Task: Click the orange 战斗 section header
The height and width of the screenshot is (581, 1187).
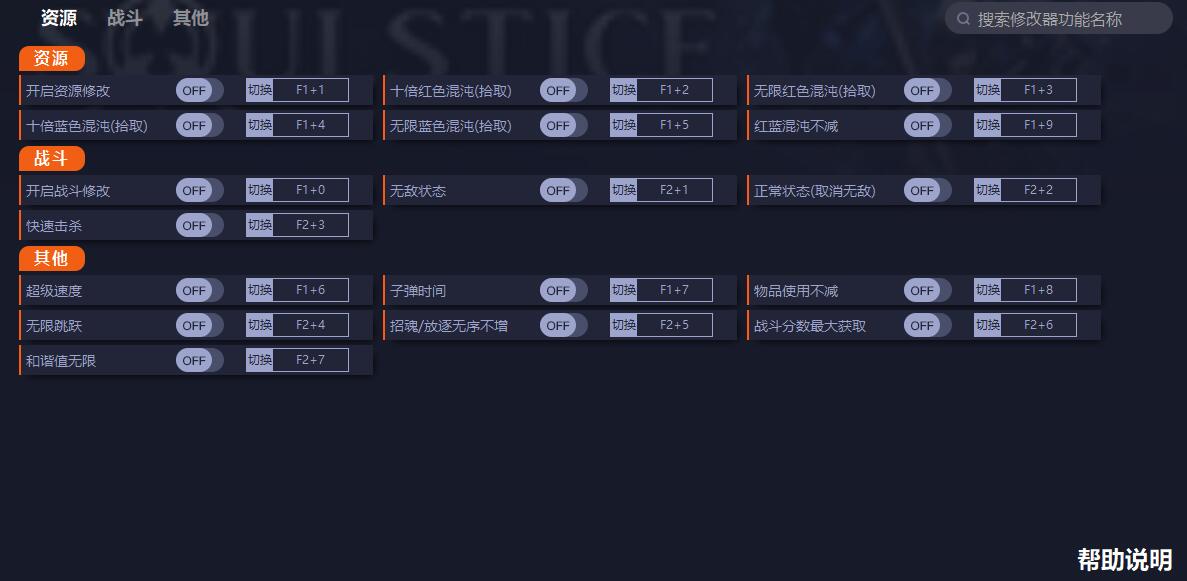Action: point(51,158)
